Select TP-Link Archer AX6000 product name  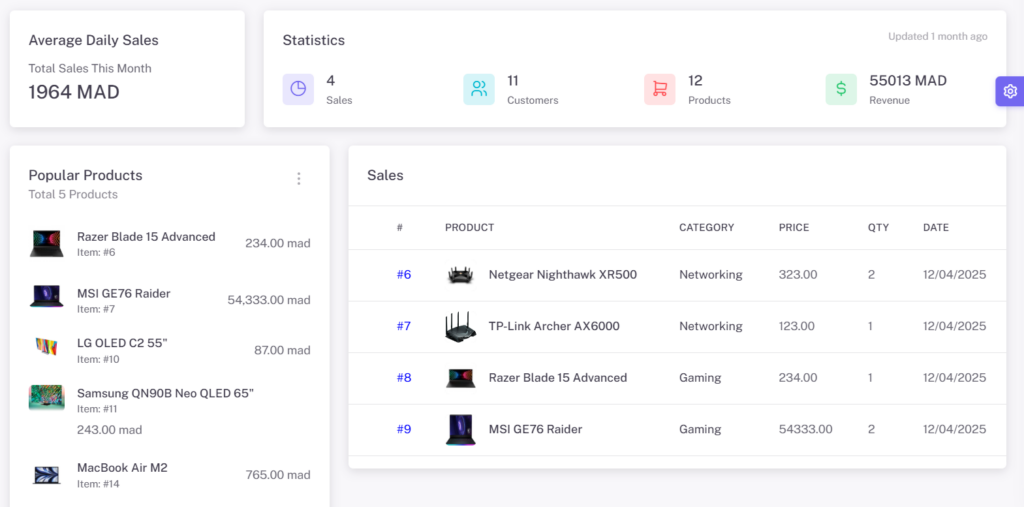pyautogui.click(x=554, y=326)
